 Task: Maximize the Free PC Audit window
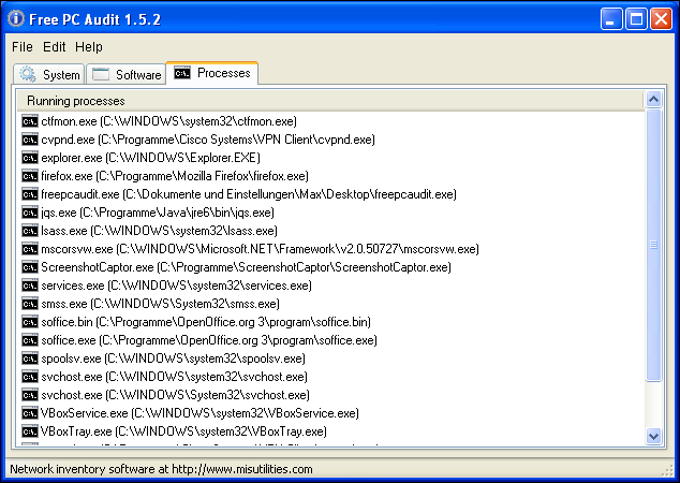pyautogui.click(x=636, y=19)
